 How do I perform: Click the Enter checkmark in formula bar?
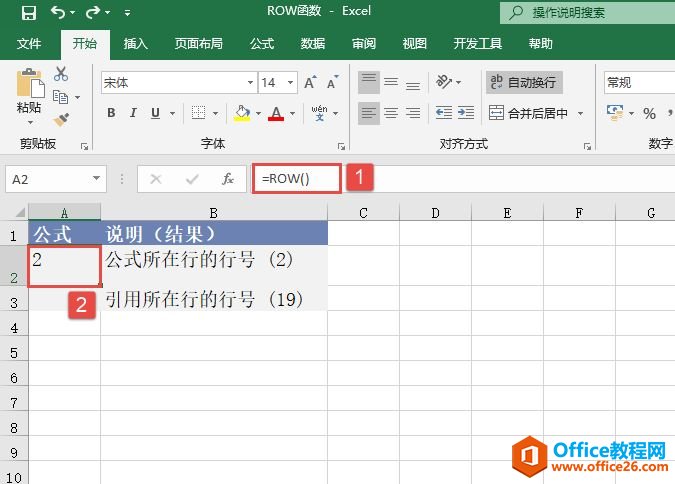(x=192, y=179)
